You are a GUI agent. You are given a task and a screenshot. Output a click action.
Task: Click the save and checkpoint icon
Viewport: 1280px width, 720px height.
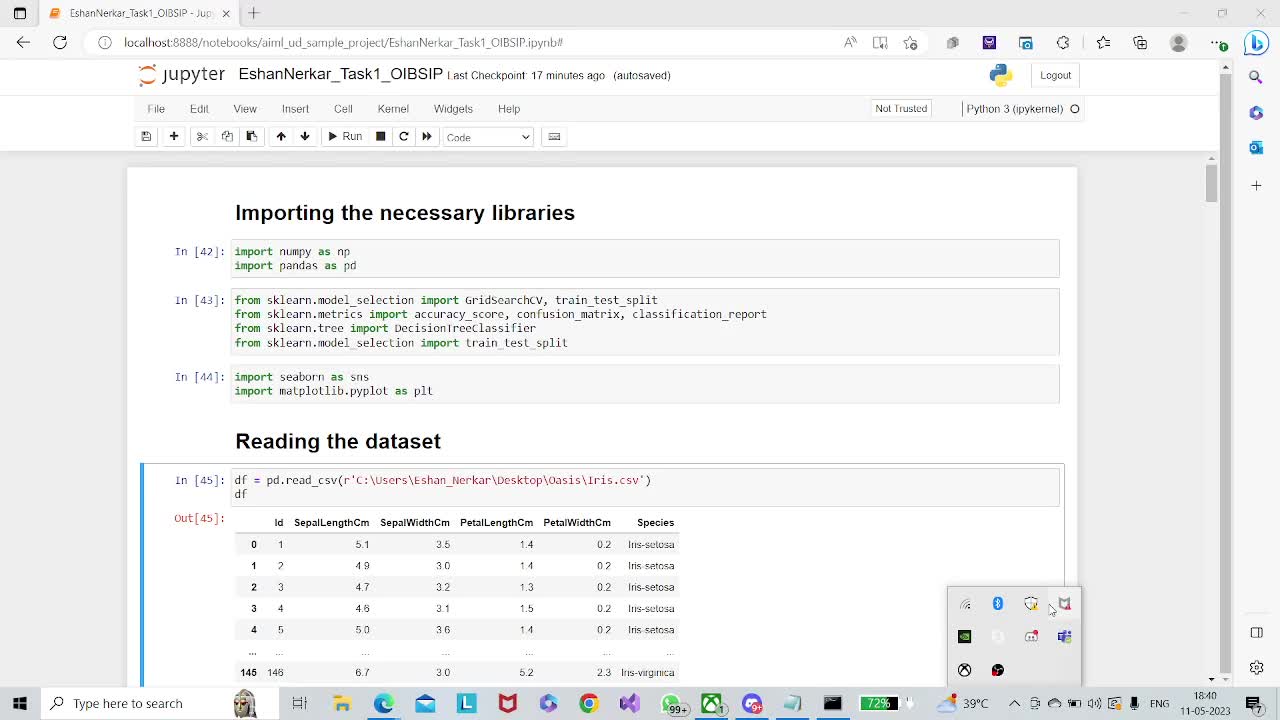(146, 137)
